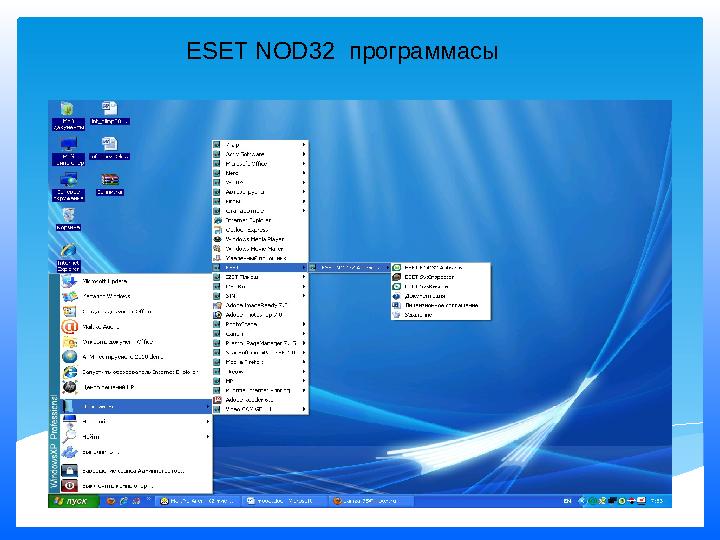720x540 pixels.
Task: Open the Word document beside My Documents
Action: [x=110, y=113]
